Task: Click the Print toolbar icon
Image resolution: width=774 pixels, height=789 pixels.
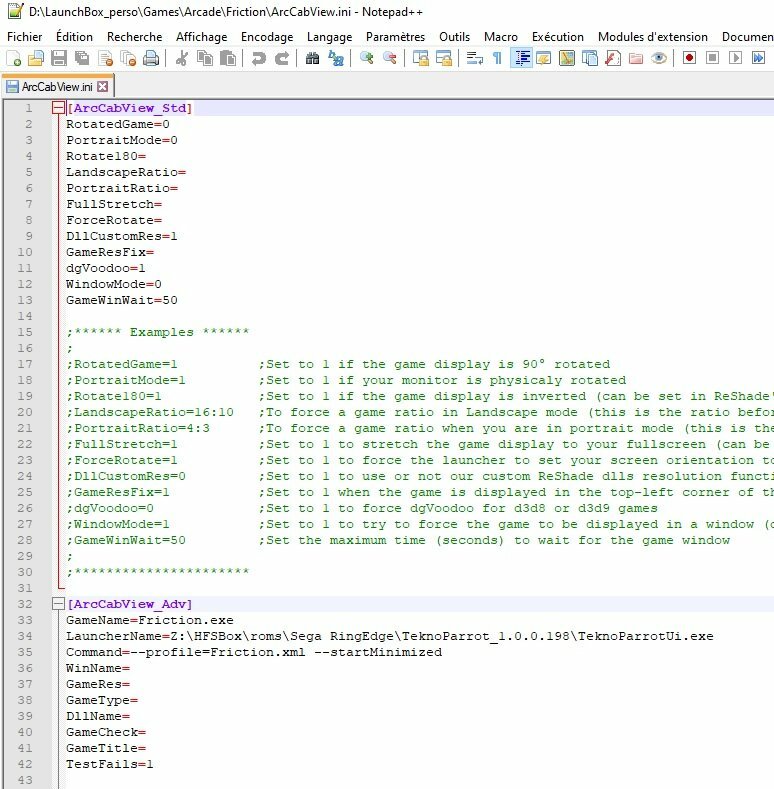Action: point(151,59)
